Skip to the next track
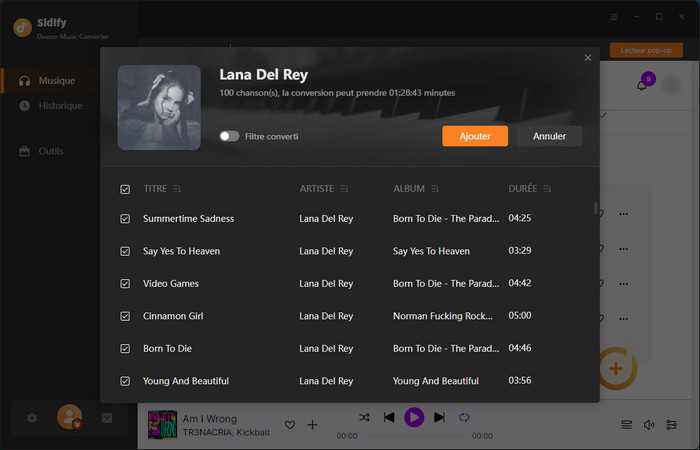The width and height of the screenshot is (700, 450). tap(439, 417)
